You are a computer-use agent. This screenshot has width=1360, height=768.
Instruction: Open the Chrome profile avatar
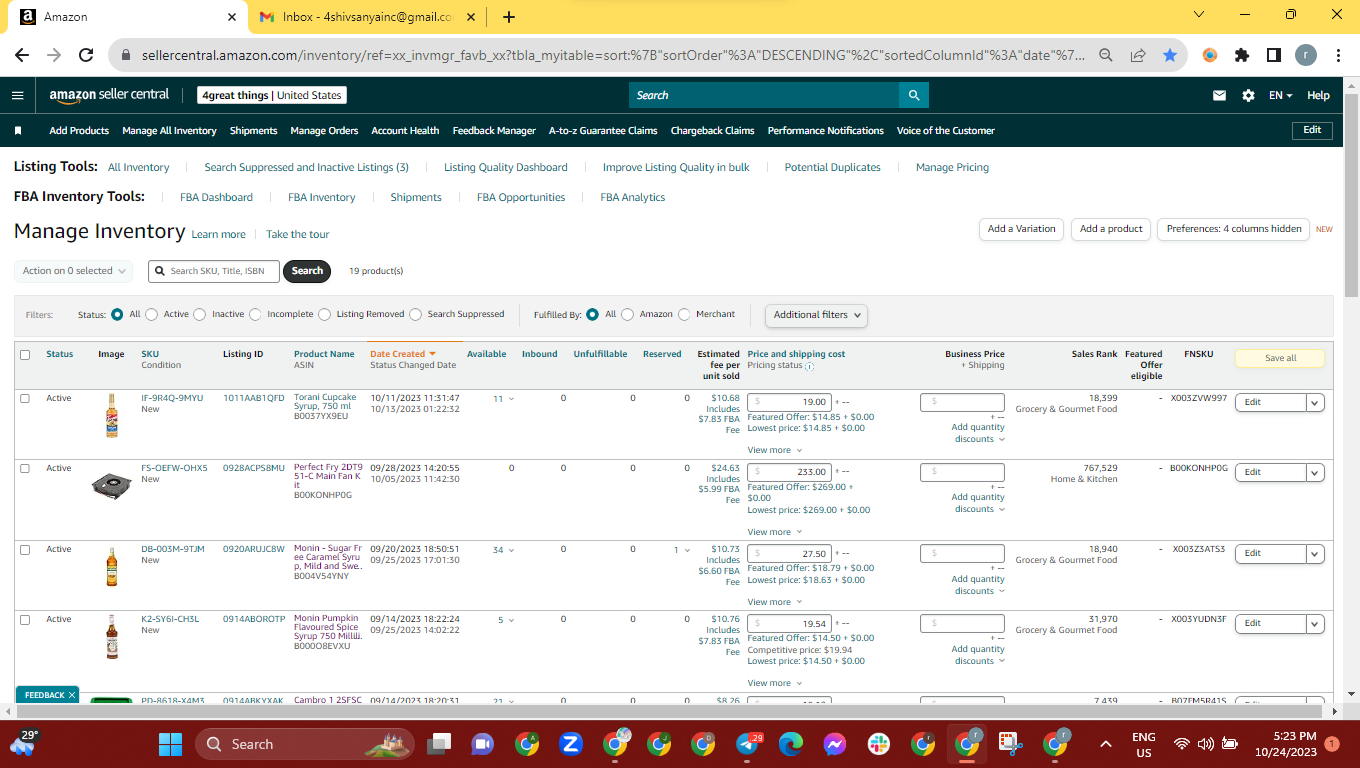point(1306,56)
